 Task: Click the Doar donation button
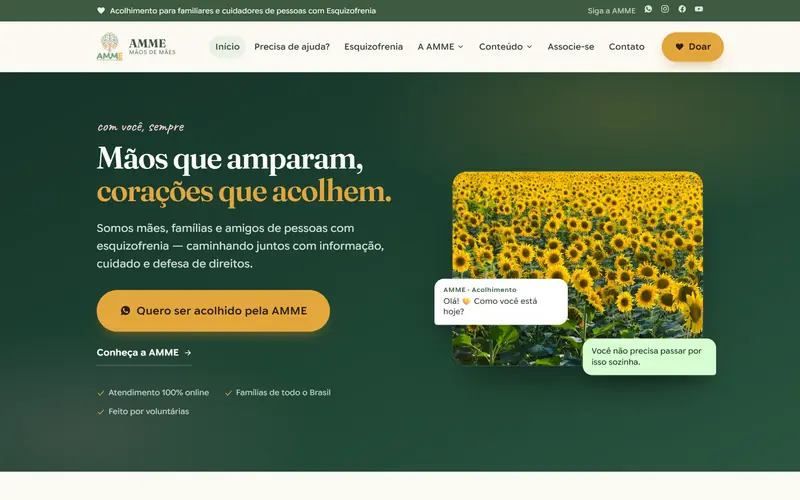pyautogui.click(x=692, y=46)
